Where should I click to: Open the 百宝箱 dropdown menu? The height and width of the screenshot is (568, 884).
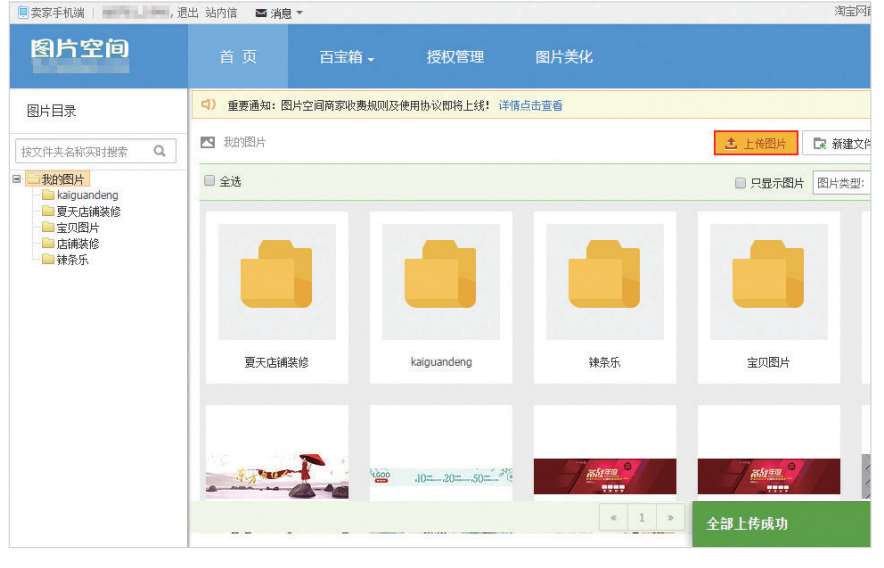(346, 58)
